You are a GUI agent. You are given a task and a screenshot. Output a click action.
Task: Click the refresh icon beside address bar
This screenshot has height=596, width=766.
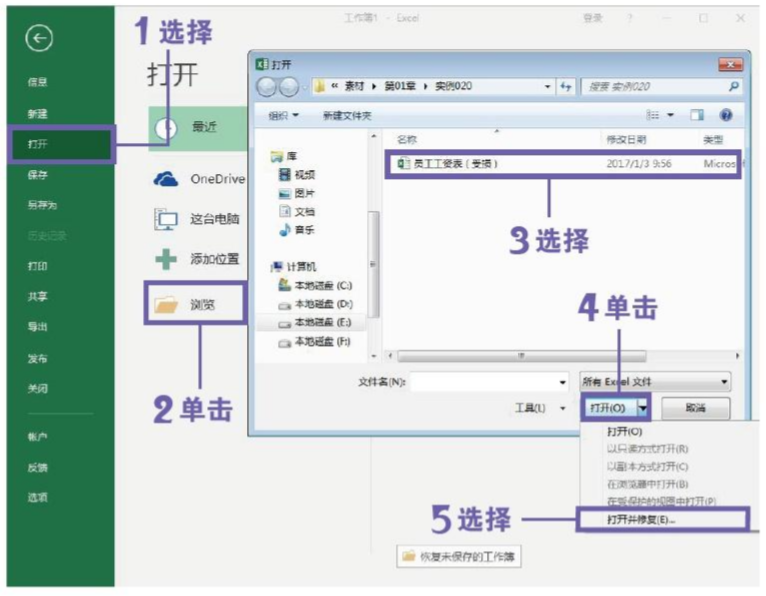566,86
